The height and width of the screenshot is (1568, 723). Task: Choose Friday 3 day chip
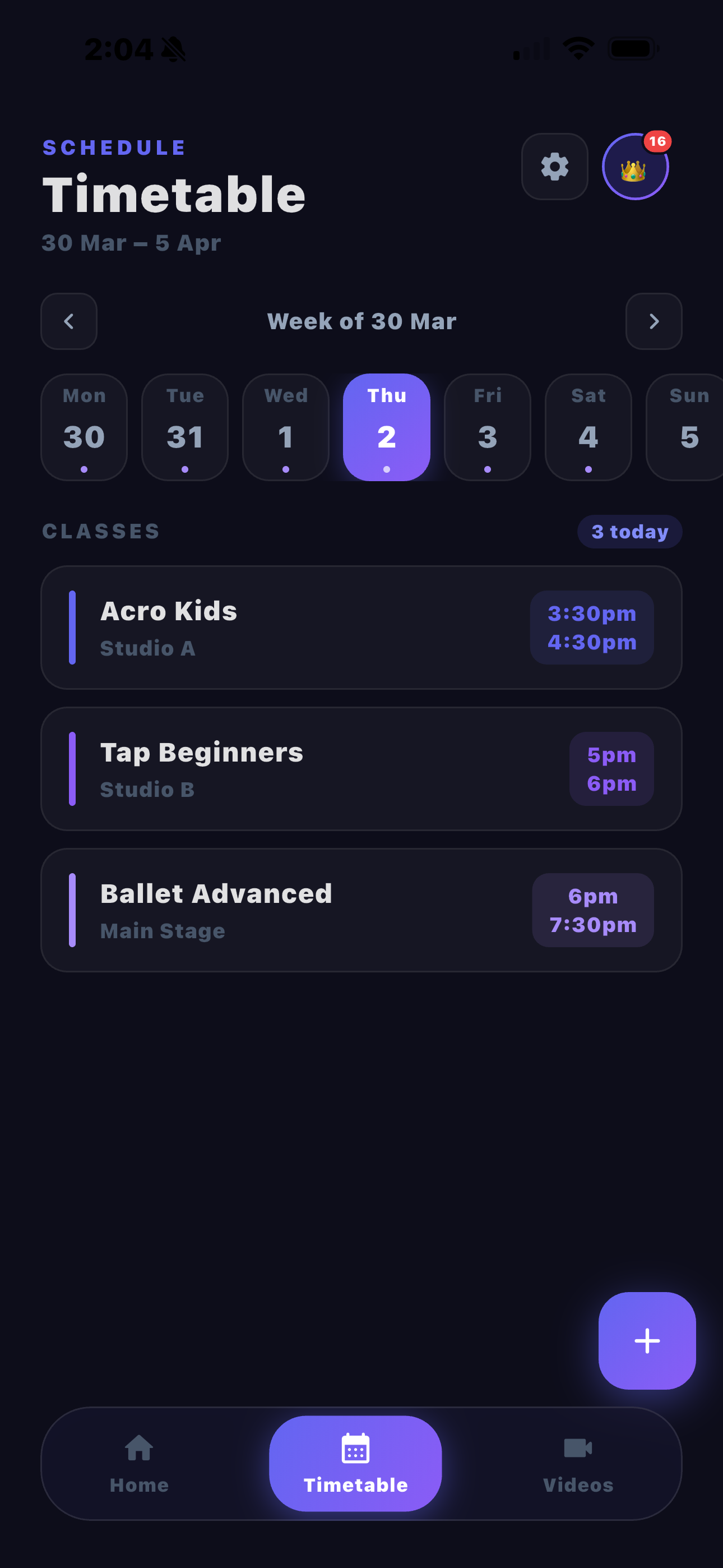pos(488,427)
